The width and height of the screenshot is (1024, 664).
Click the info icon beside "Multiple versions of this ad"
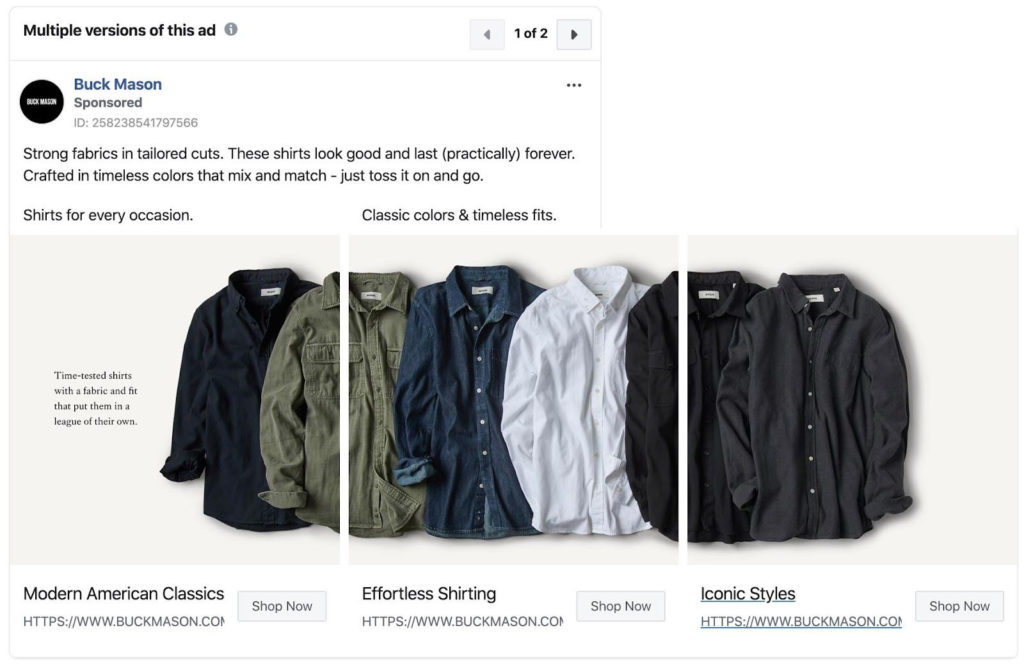coord(231,30)
